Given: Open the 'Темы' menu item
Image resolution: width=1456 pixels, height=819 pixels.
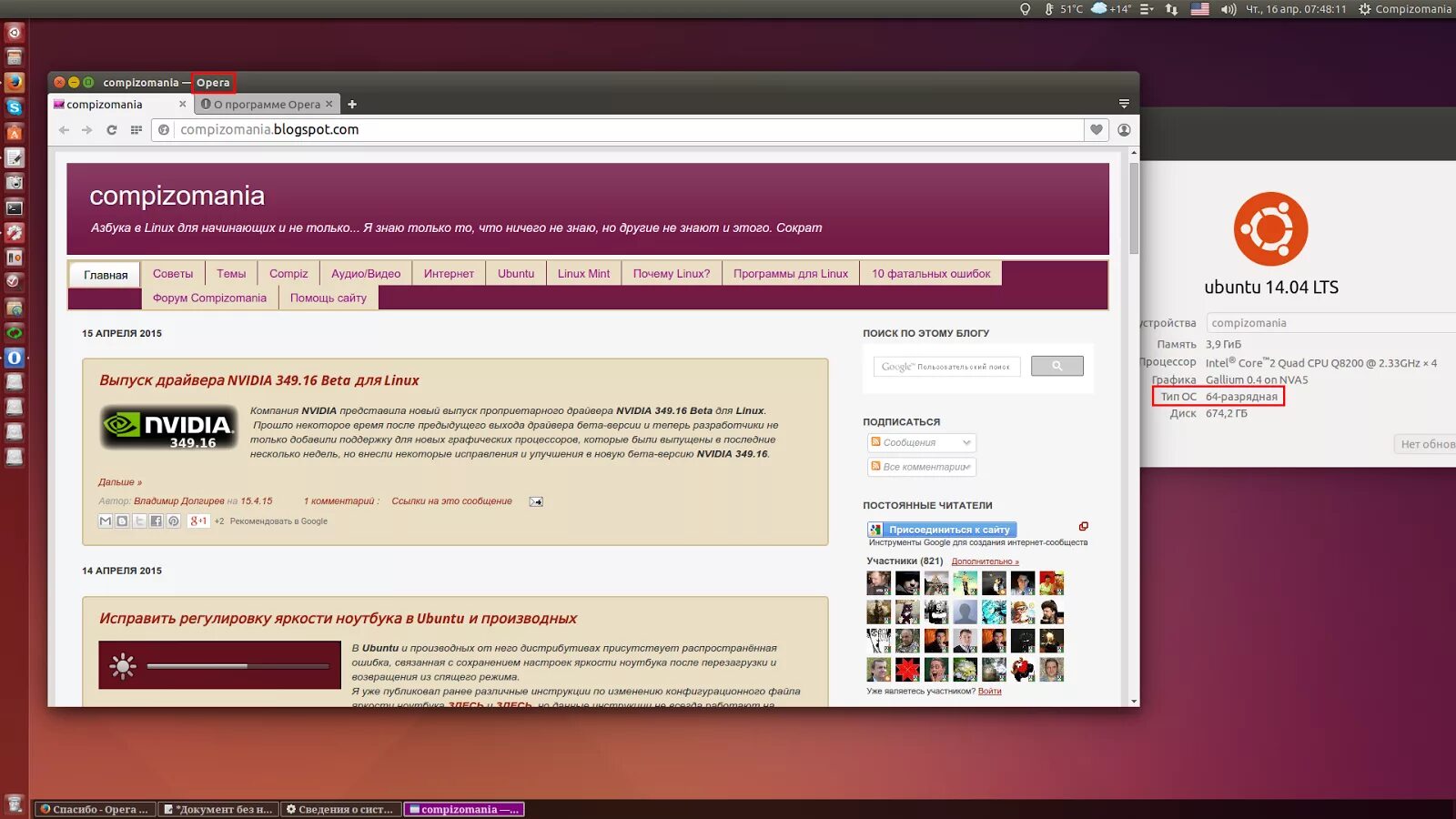Looking at the screenshot, I should [231, 274].
